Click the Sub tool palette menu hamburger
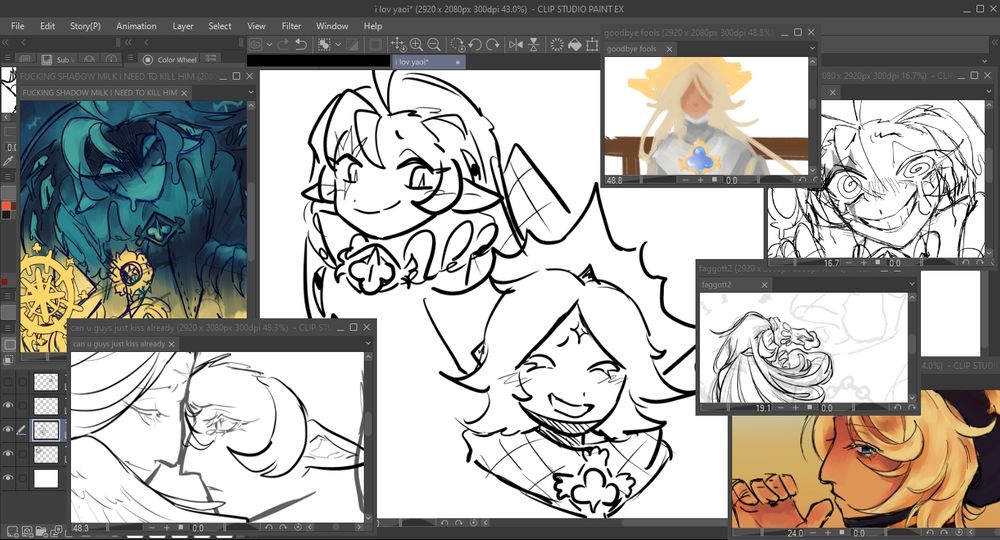Image resolution: width=1000 pixels, height=540 pixels. pos(7,59)
